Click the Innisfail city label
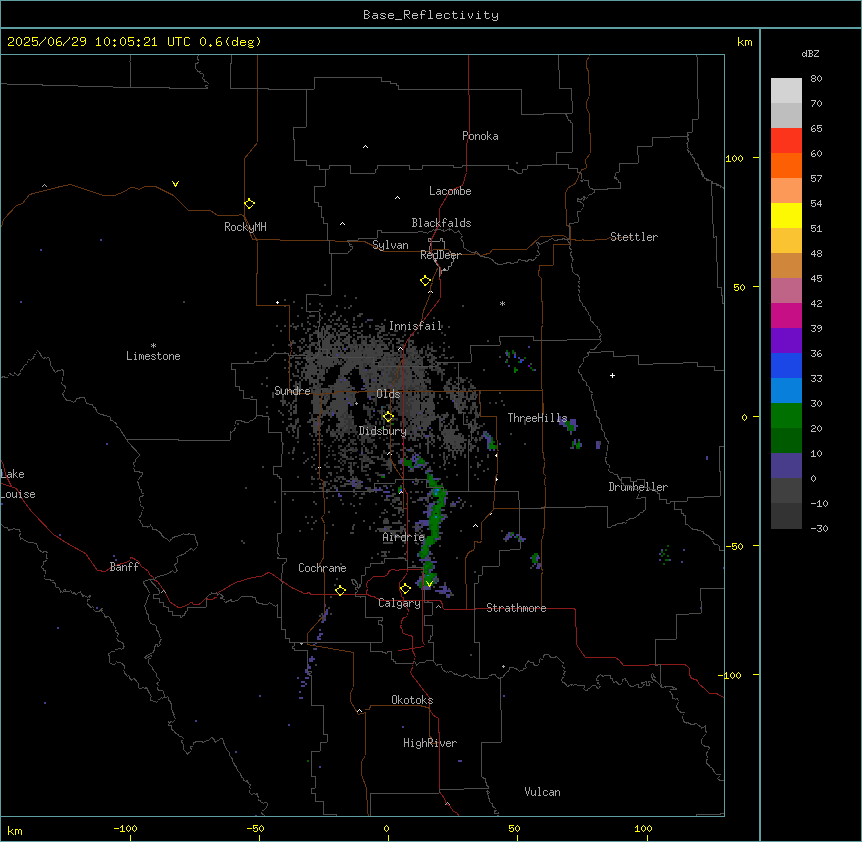The width and height of the screenshot is (862, 842). 416,326
